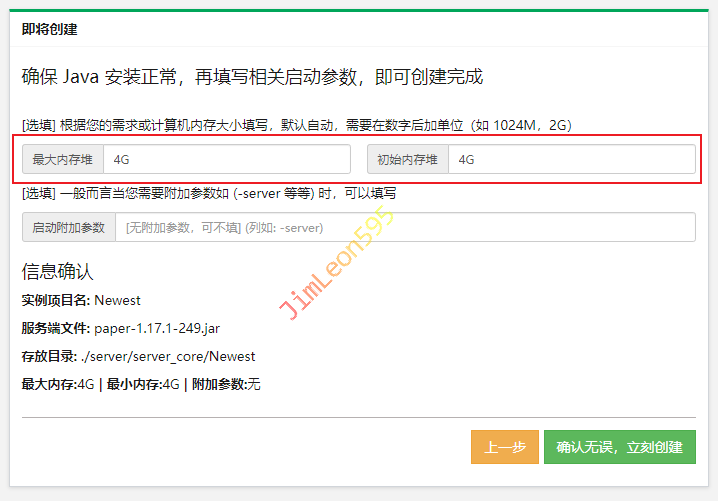718x501 pixels.
Task: Click the 确保 Java 安装正常 heading
Action: [x=252, y=77]
